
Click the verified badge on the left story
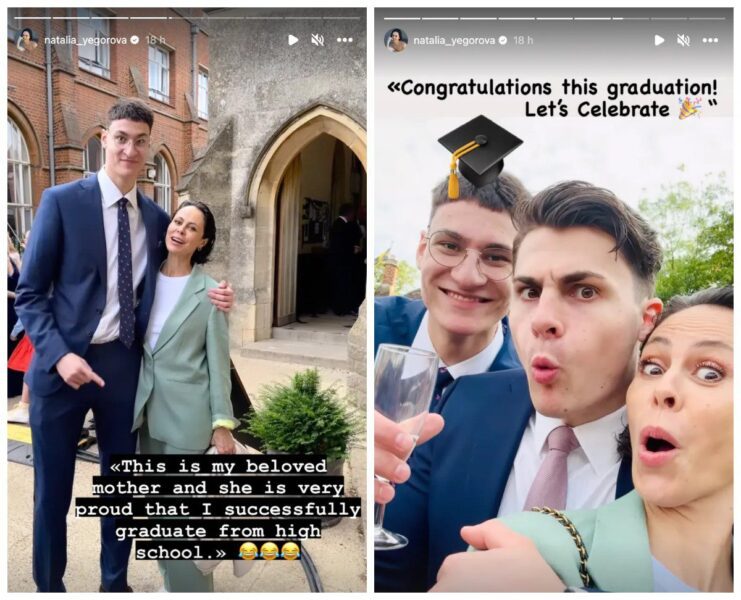[x=135, y=40]
